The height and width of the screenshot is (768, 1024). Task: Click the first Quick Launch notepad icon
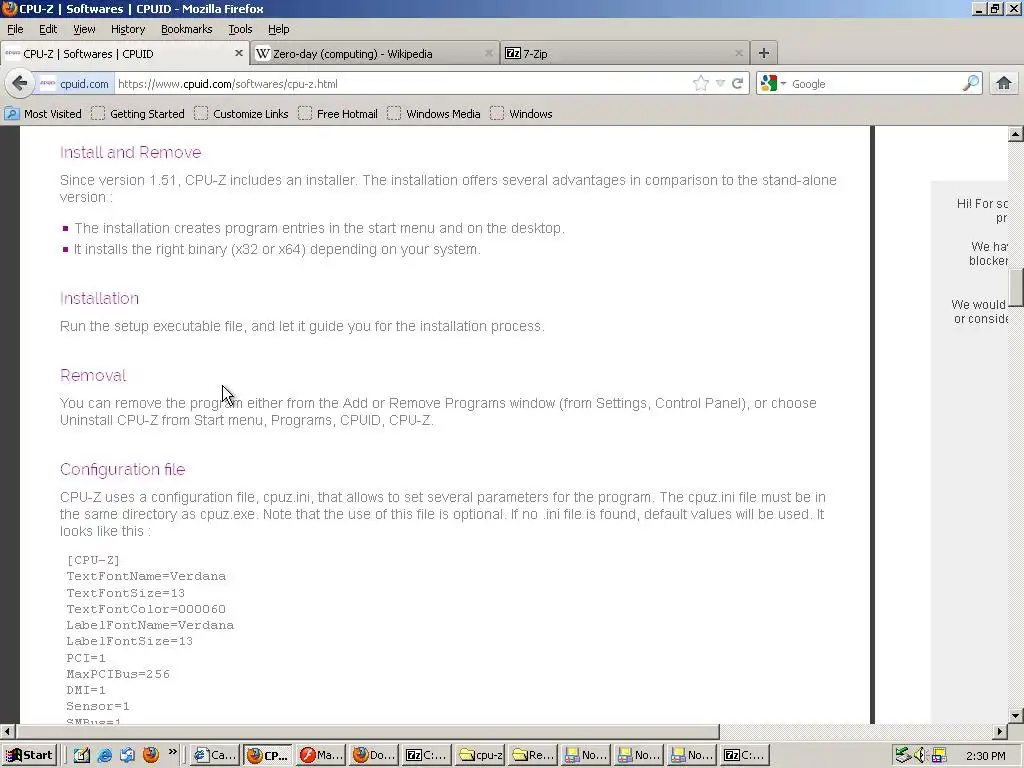pos(82,755)
